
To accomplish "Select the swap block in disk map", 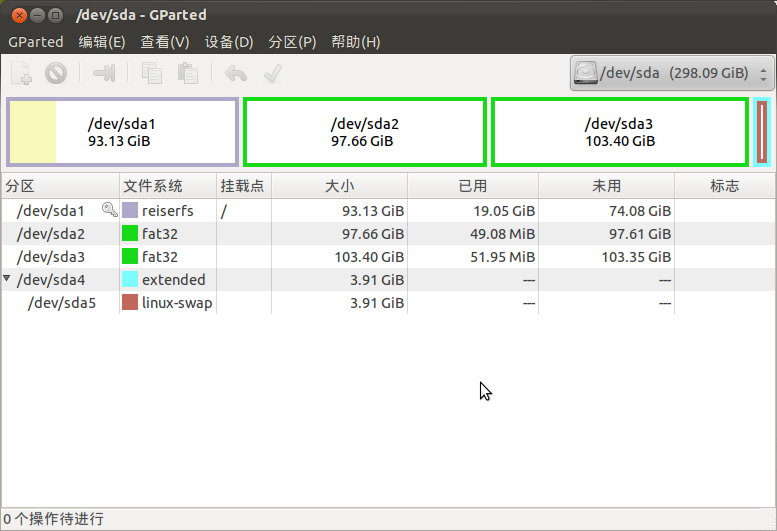I will (x=762, y=132).
